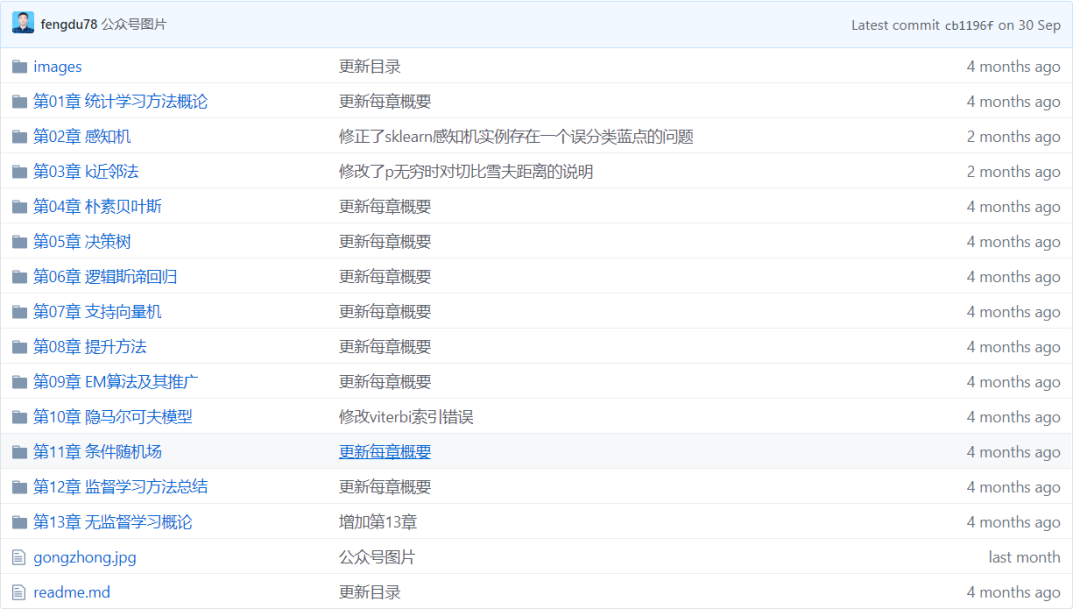Click the images folder icon
The height and width of the screenshot is (616, 1080).
click(19, 67)
